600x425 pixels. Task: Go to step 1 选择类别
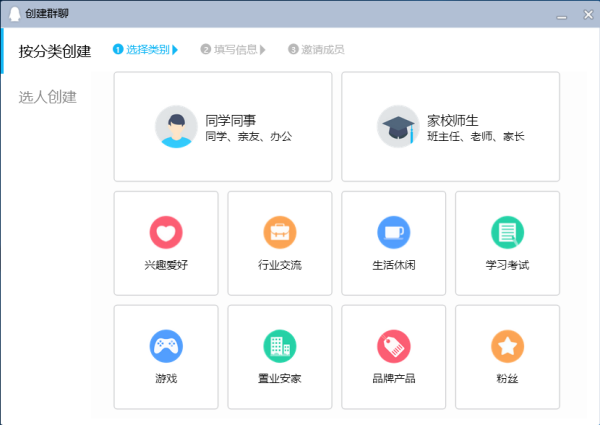(x=146, y=49)
